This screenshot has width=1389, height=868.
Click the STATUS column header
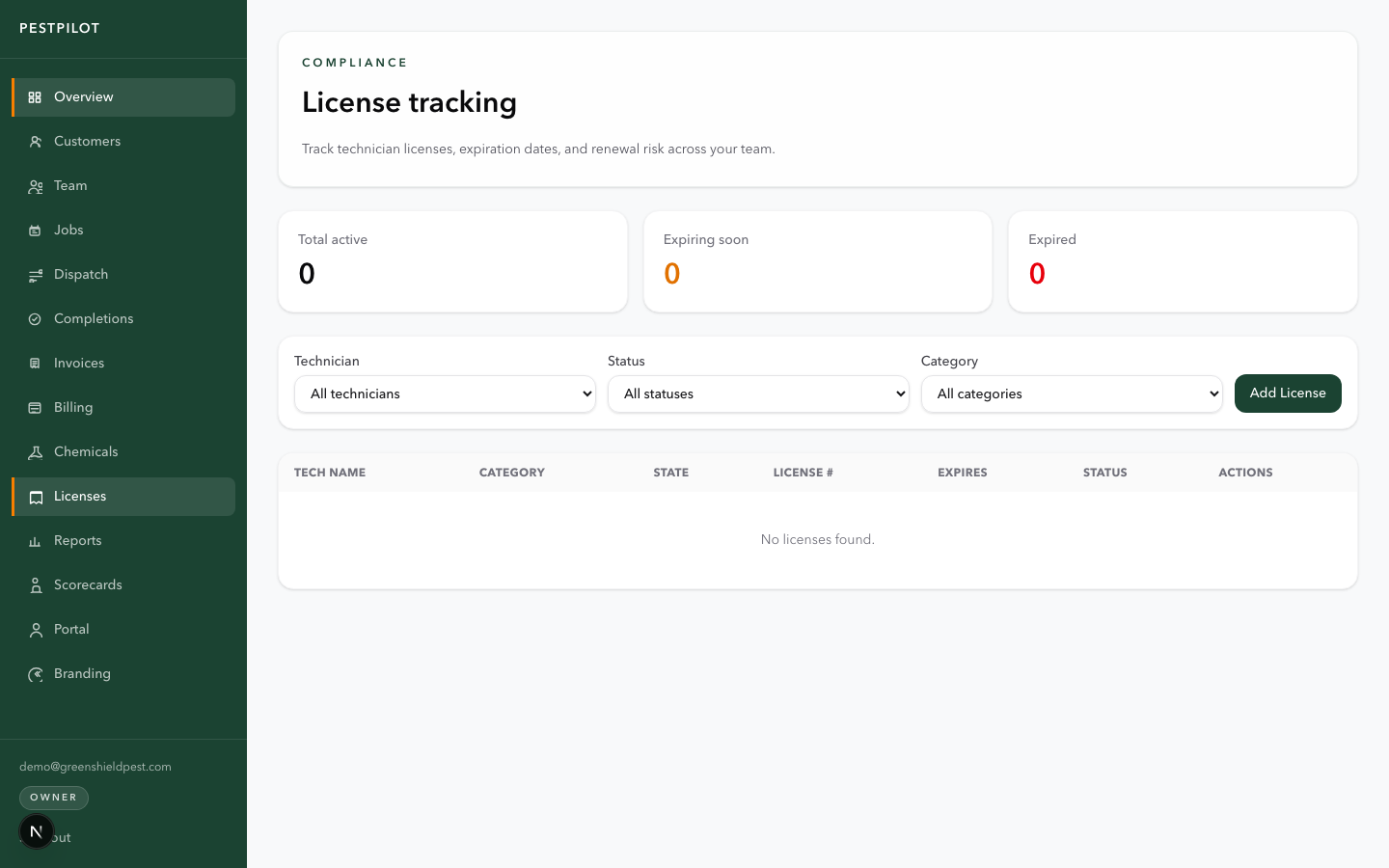pos(1105,473)
